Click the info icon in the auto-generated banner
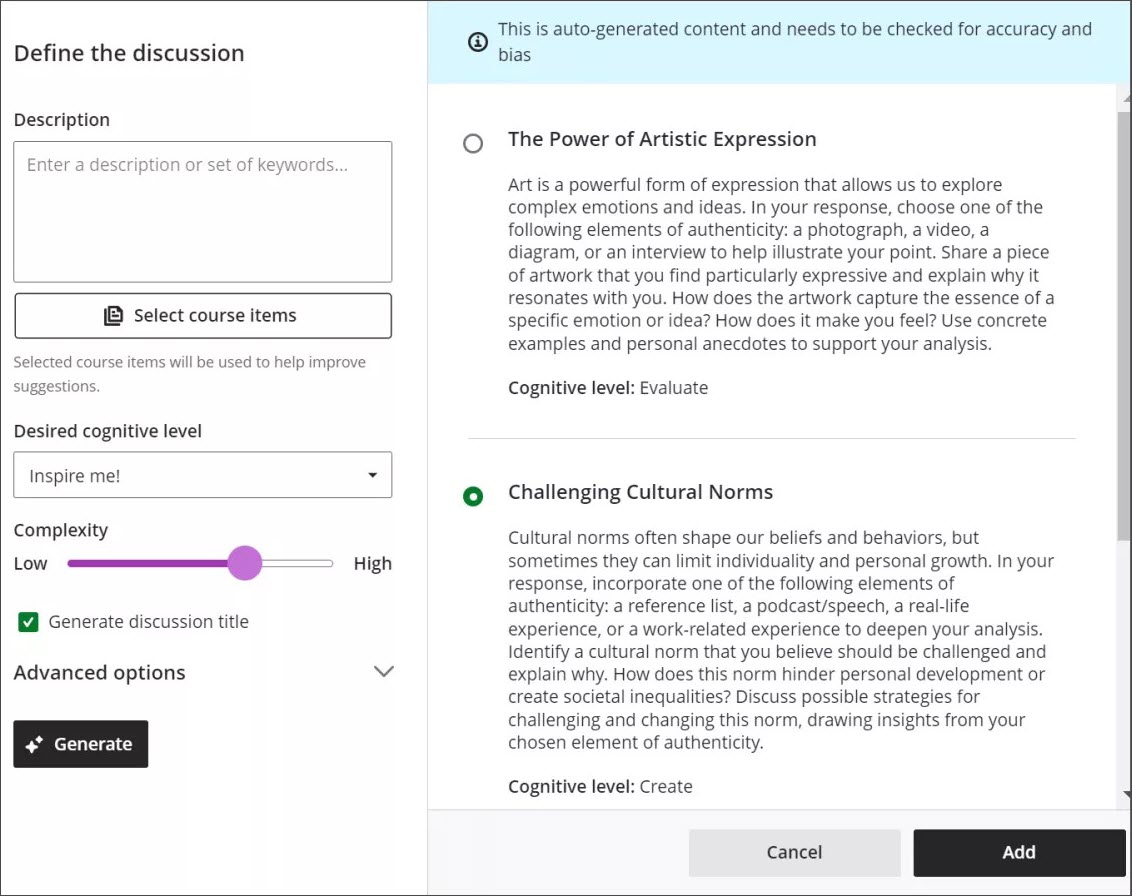This screenshot has width=1132, height=896. click(477, 42)
